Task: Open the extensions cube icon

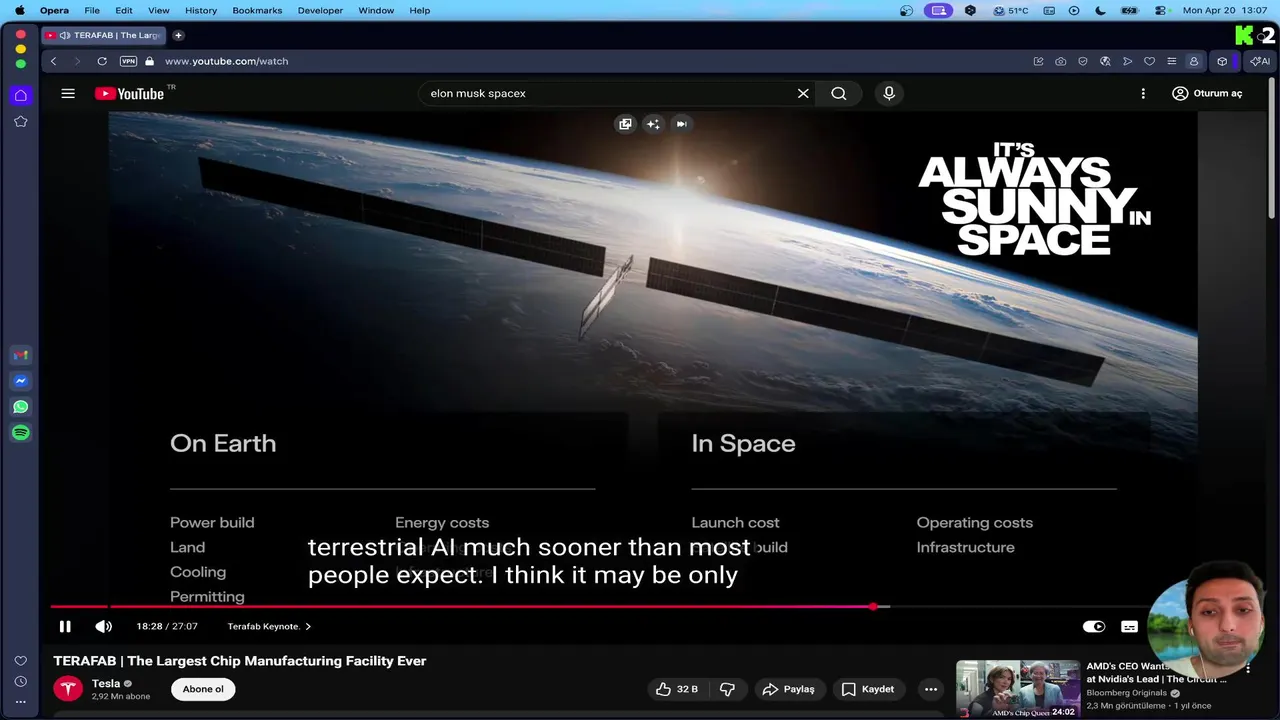Action: 1222,61
